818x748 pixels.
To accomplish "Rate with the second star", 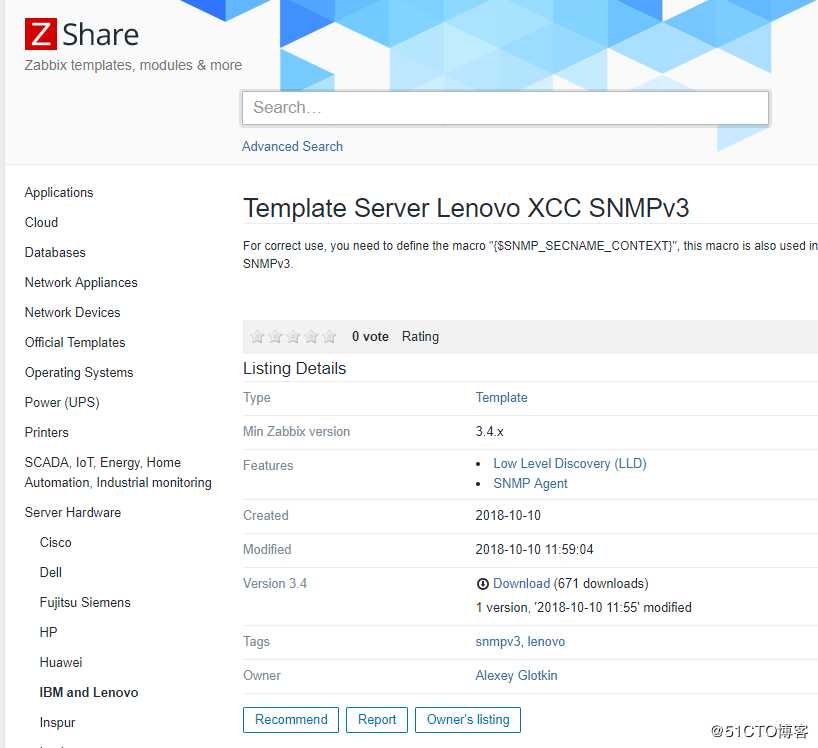I will [275, 336].
